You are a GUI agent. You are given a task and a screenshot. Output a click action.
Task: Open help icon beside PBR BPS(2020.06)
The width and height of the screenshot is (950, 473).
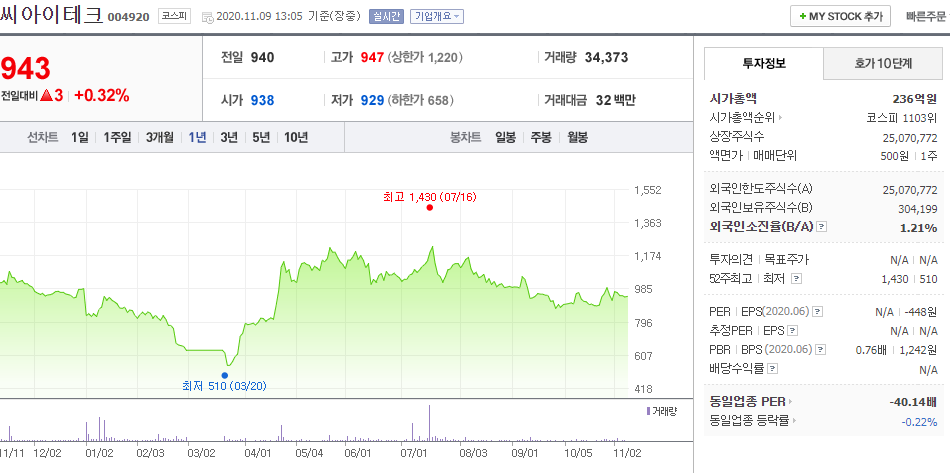(x=822, y=349)
